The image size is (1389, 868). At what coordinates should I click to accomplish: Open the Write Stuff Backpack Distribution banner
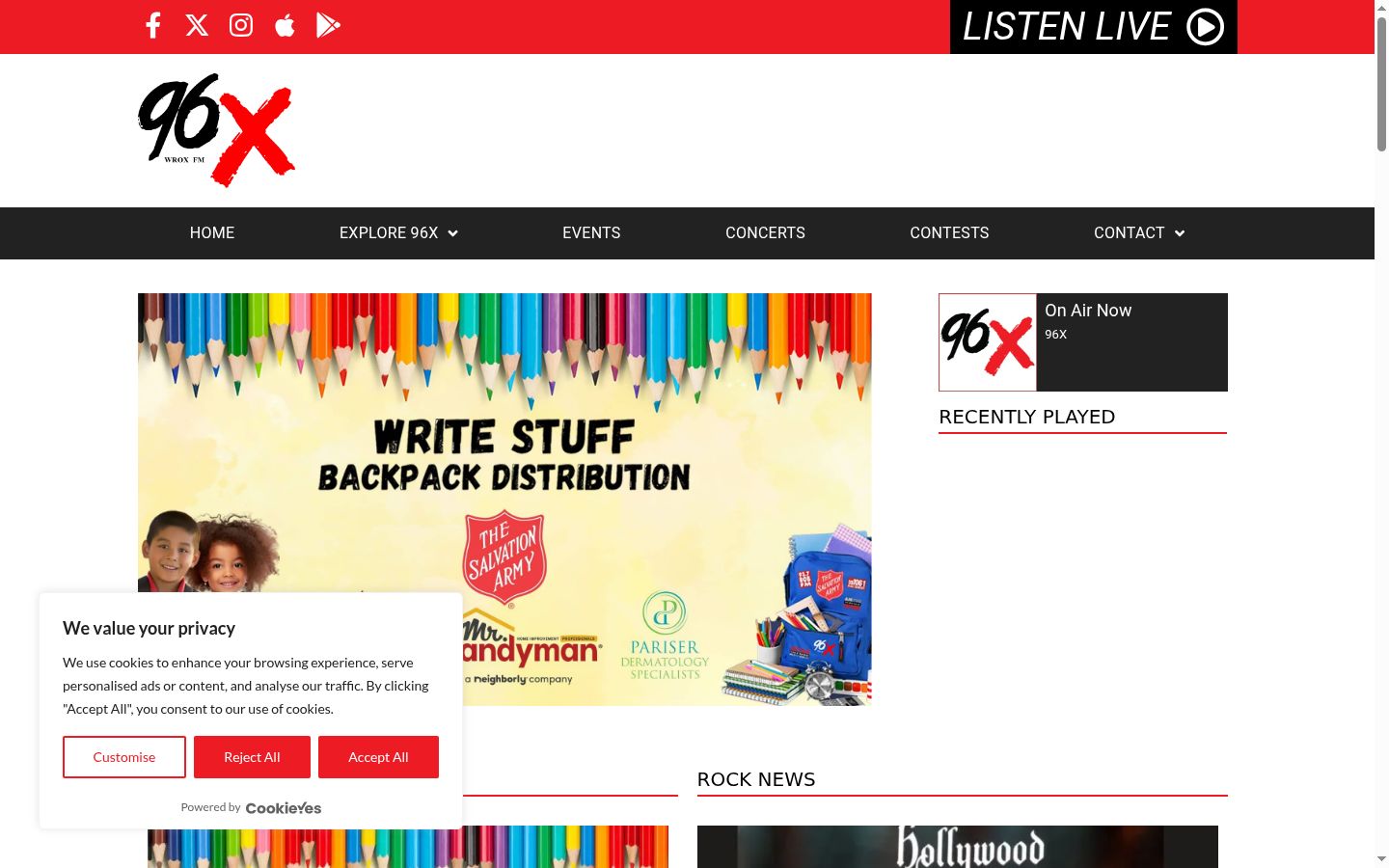click(504, 500)
